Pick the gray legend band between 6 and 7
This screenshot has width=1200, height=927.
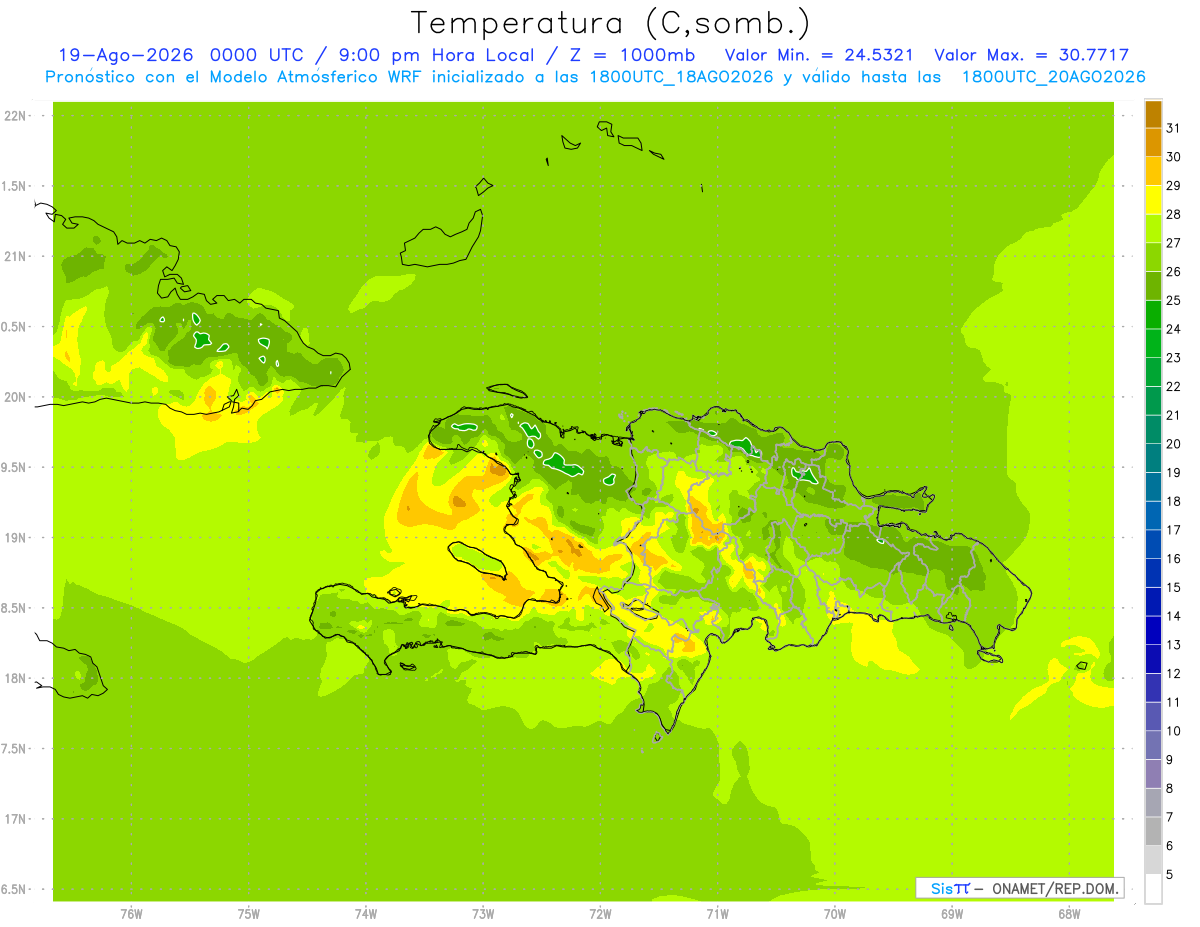tap(1153, 831)
